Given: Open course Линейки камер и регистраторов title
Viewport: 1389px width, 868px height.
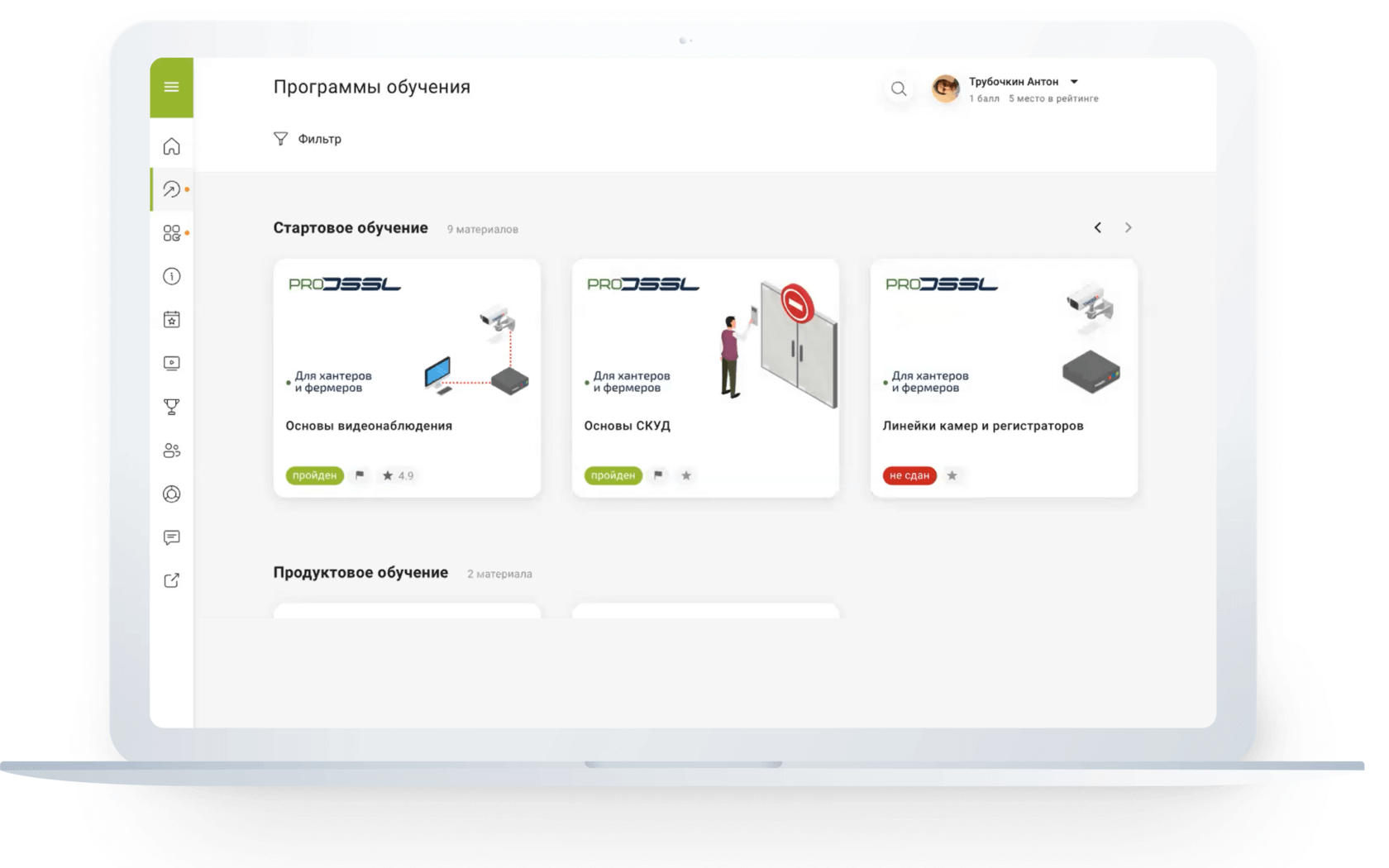Looking at the screenshot, I should pyautogui.click(x=983, y=426).
